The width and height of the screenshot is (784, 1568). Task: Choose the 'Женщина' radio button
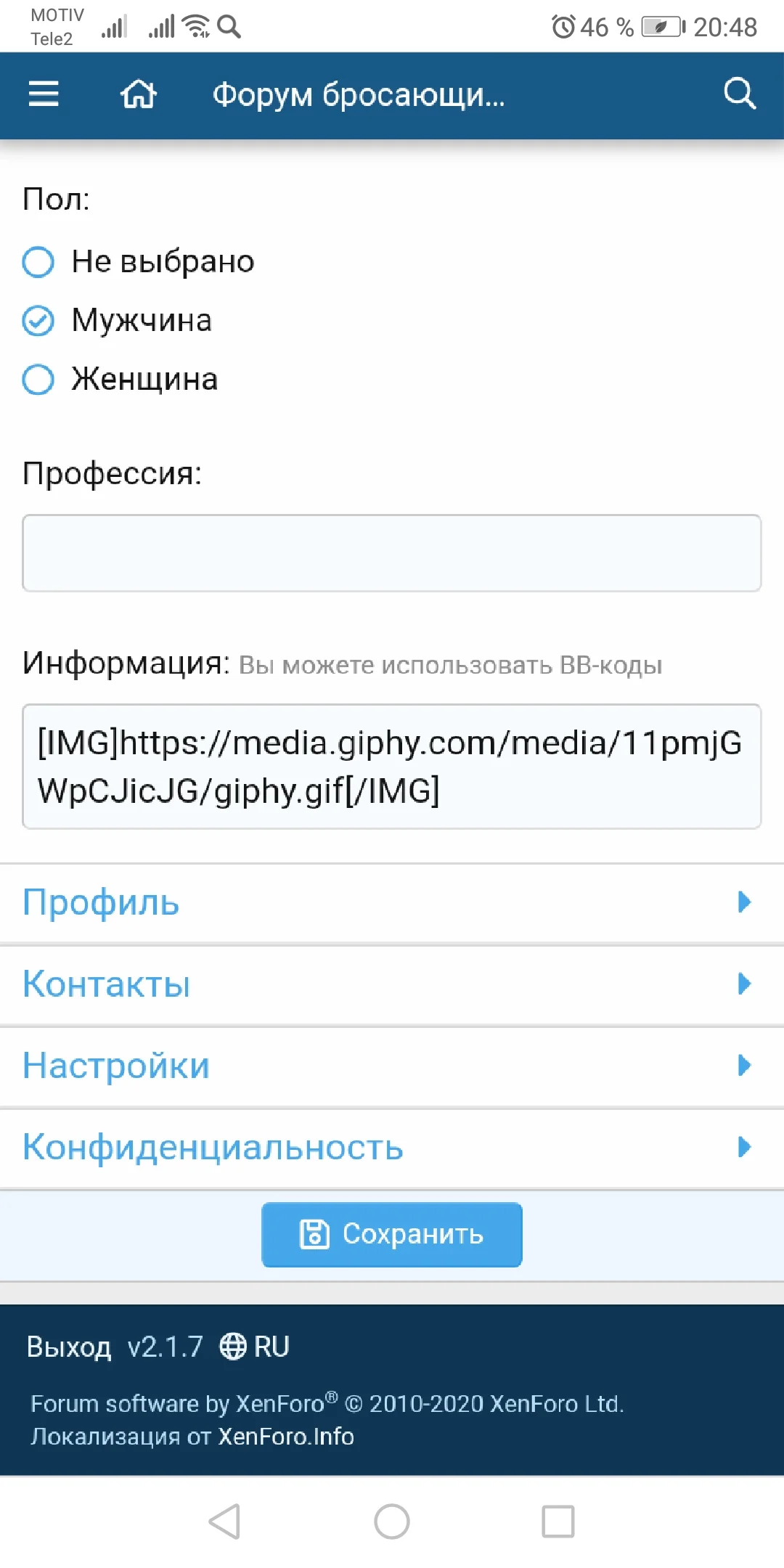coord(38,380)
